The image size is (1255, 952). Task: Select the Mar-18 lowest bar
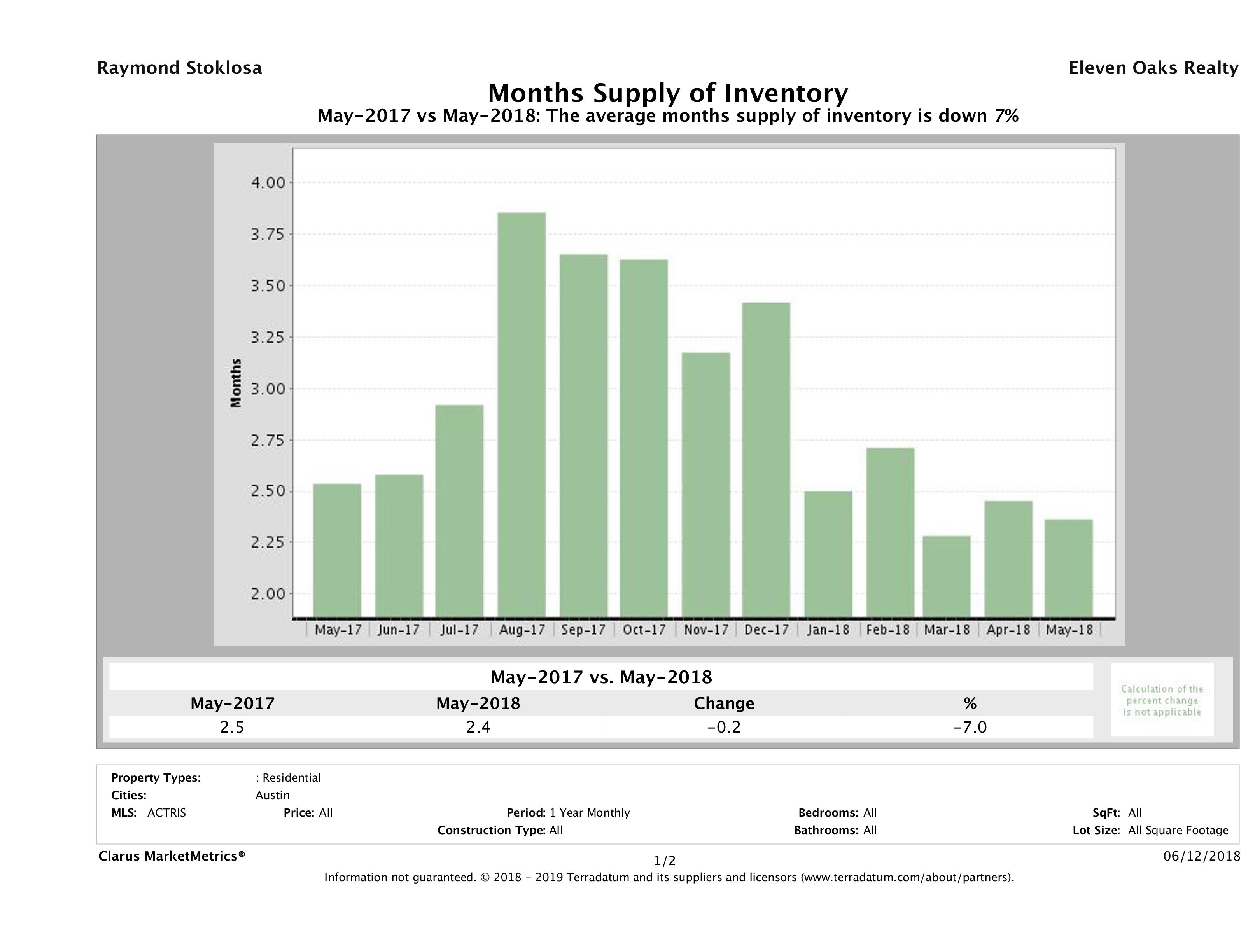946,576
